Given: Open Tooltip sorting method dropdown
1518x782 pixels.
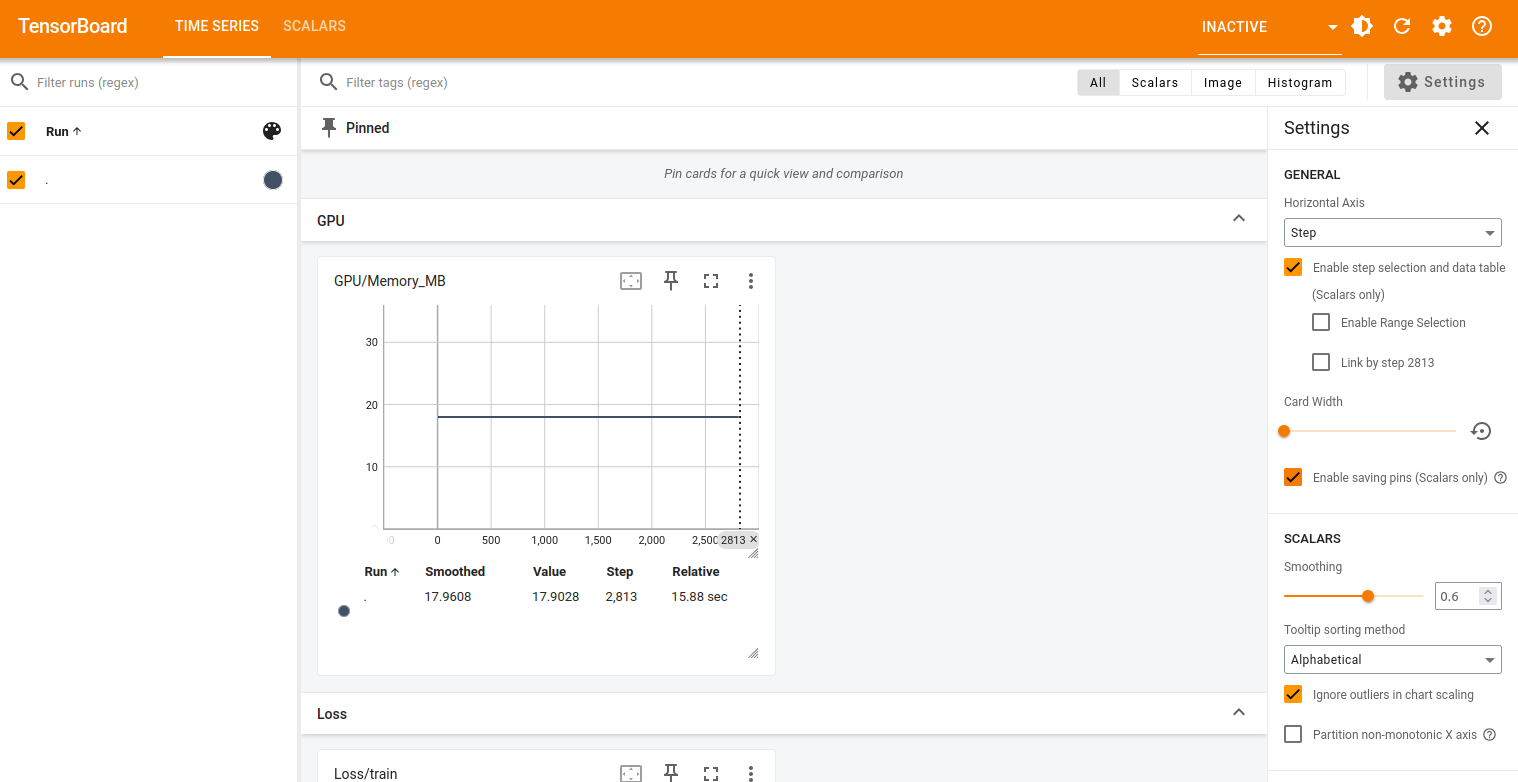Looking at the screenshot, I should coord(1392,660).
